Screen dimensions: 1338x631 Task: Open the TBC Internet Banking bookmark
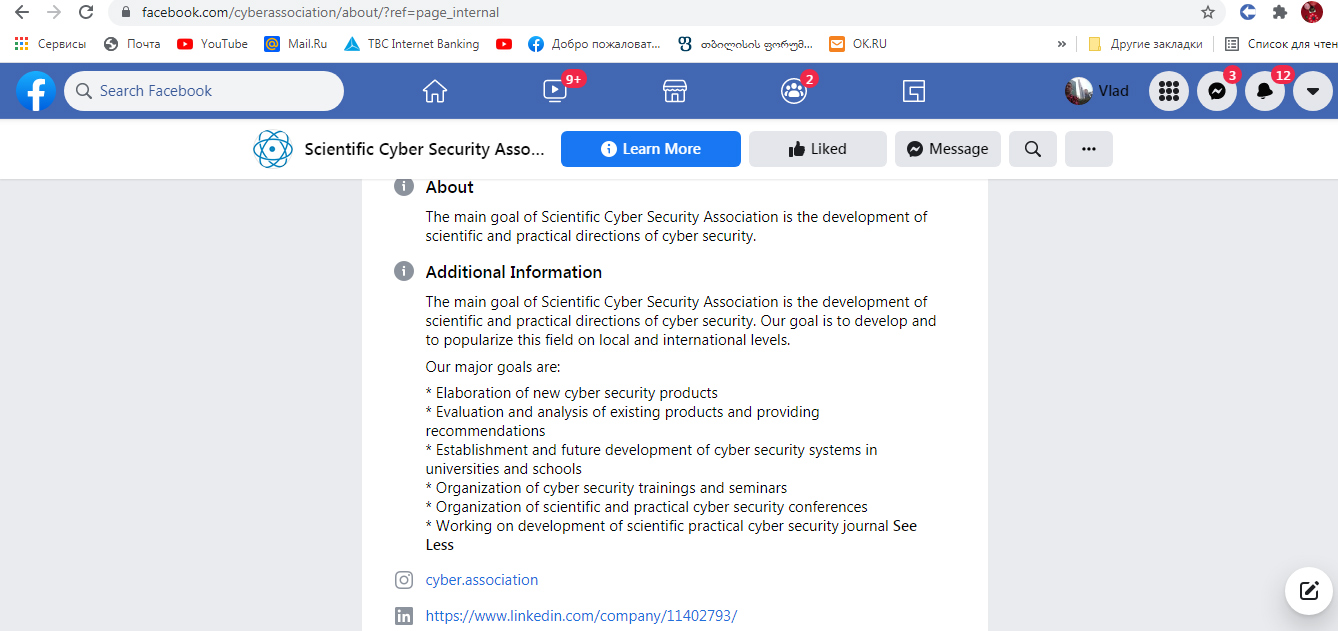(411, 44)
